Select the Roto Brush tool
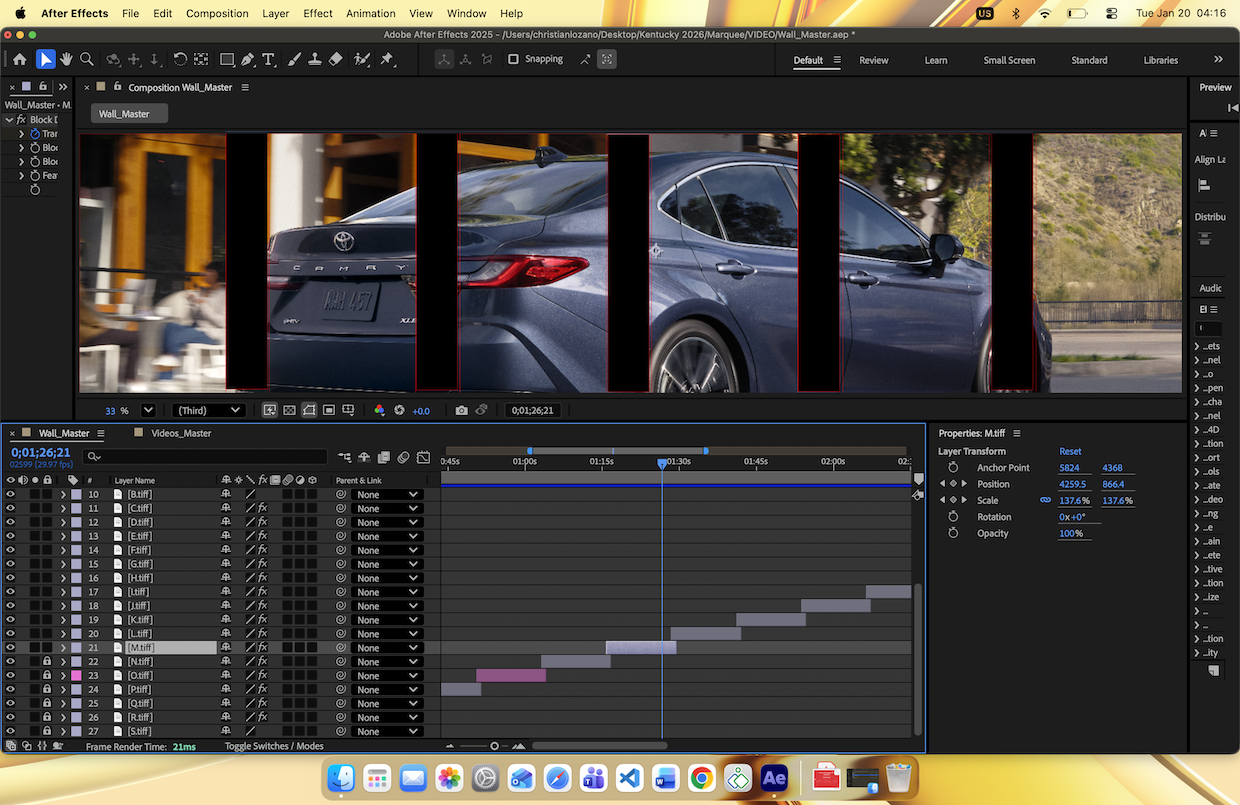 361,59
